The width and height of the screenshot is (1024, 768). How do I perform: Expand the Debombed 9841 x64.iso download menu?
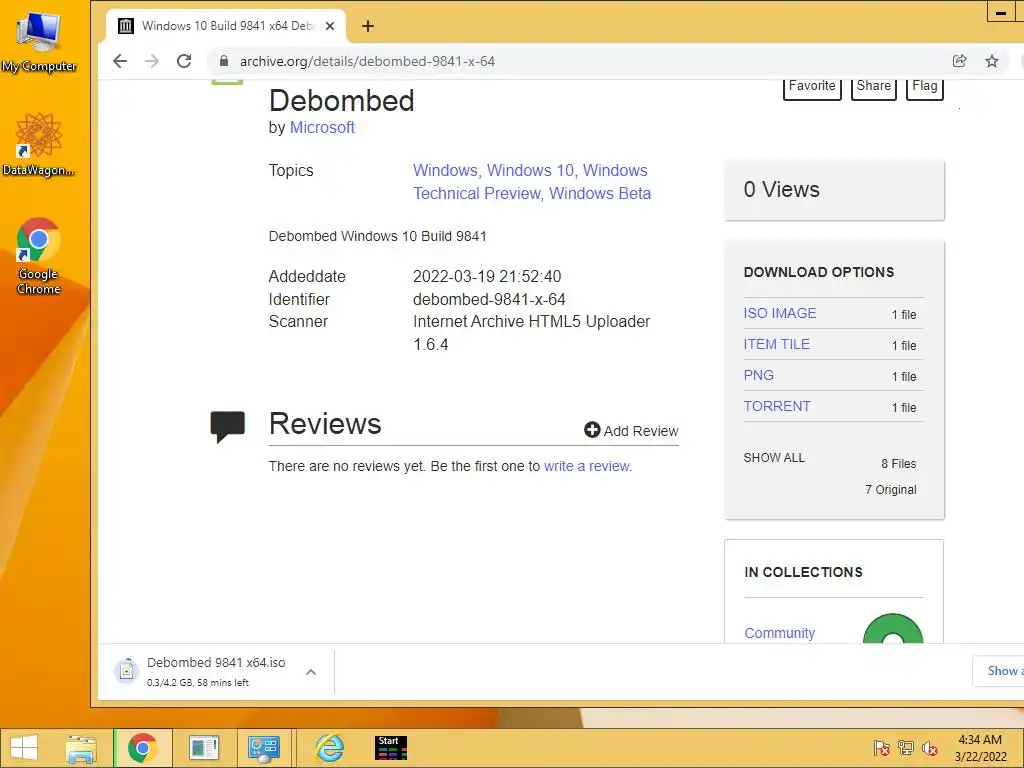(x=311, y=671)
